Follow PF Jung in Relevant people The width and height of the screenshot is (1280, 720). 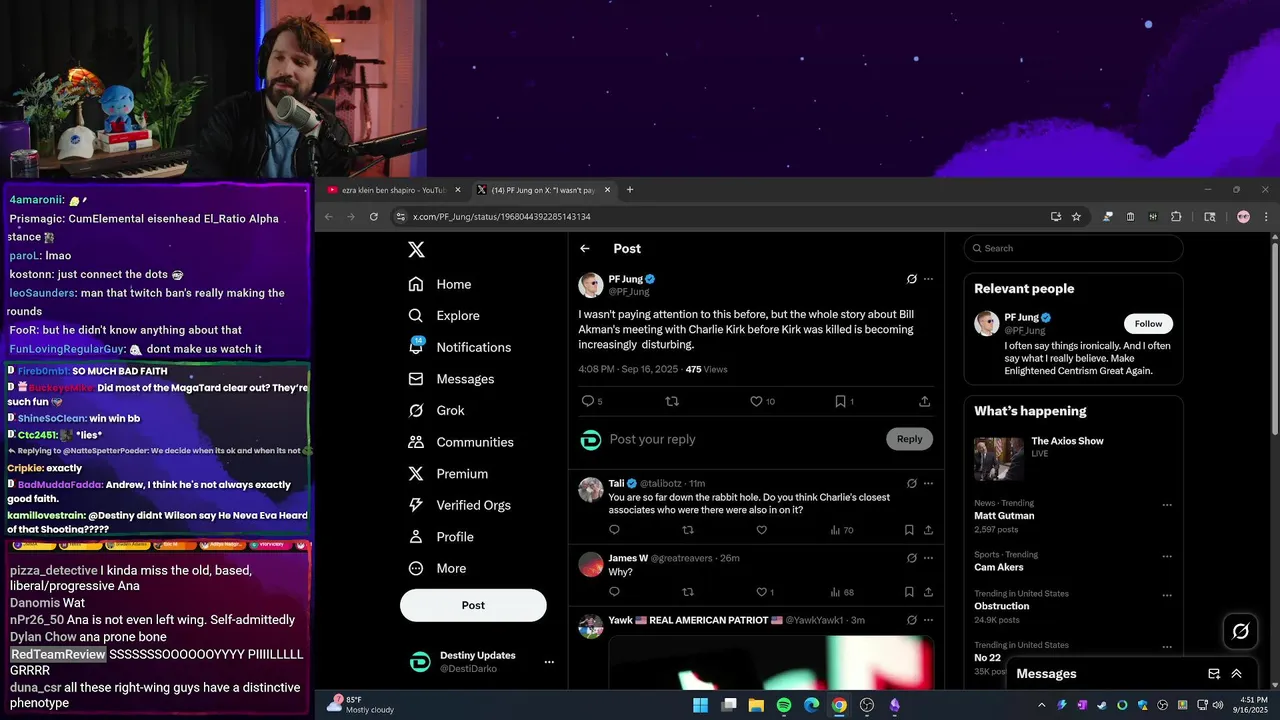[x=1148, y=324]
